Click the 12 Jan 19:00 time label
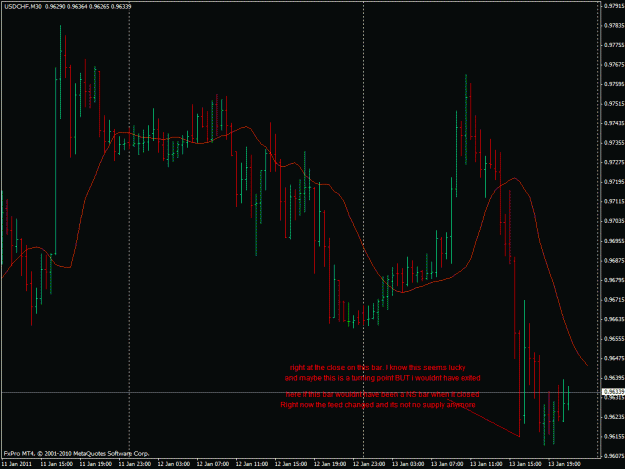Viewport: 625px width, 469px height. (330, 464)
